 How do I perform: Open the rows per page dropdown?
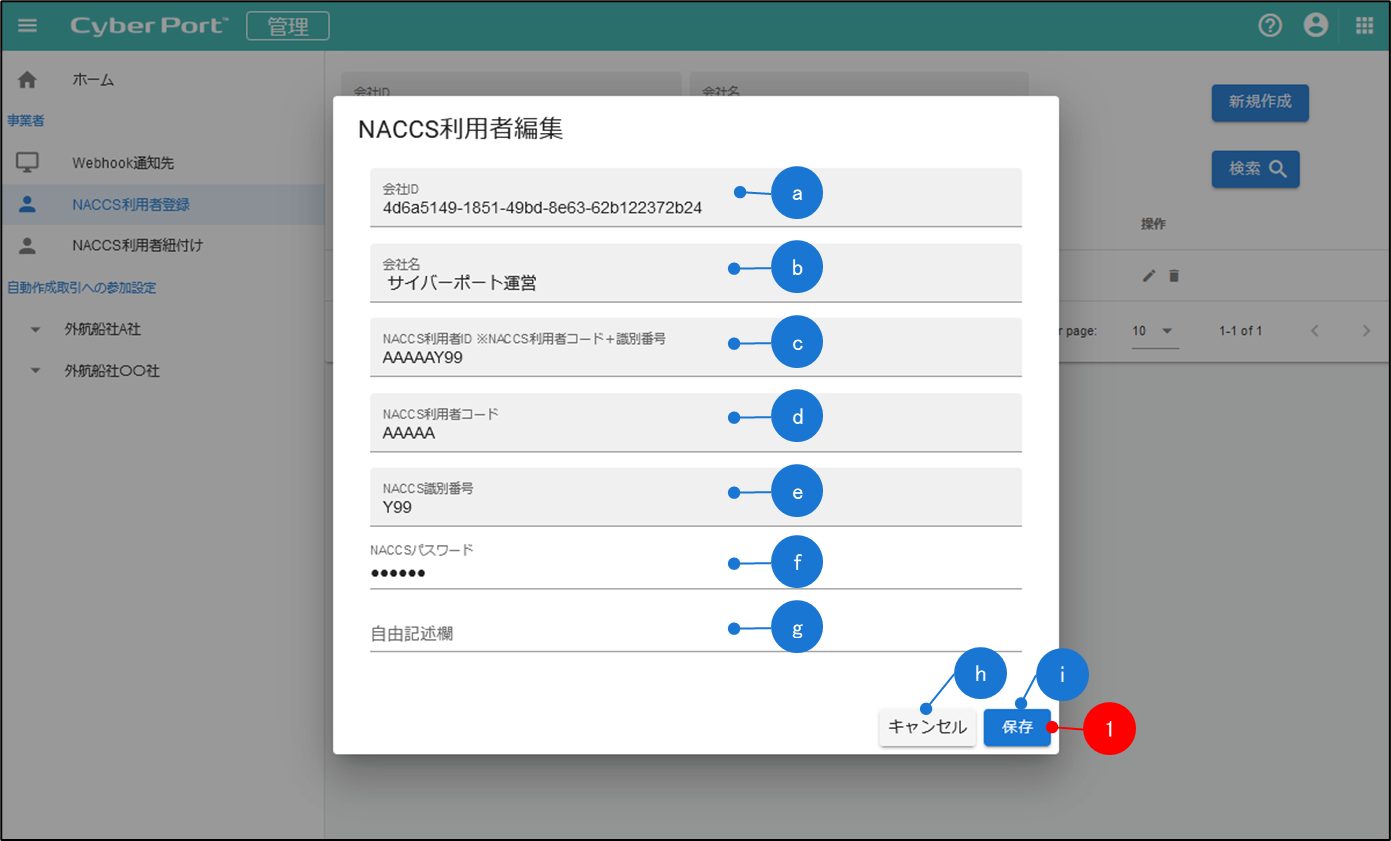pyautogui.click(x=1154, y=331)
